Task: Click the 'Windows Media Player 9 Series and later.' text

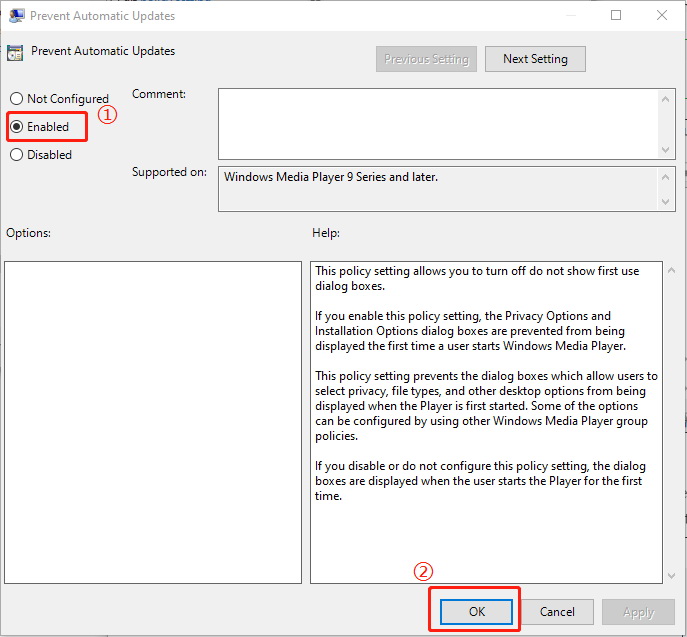Action: click(x=331, y=177)
